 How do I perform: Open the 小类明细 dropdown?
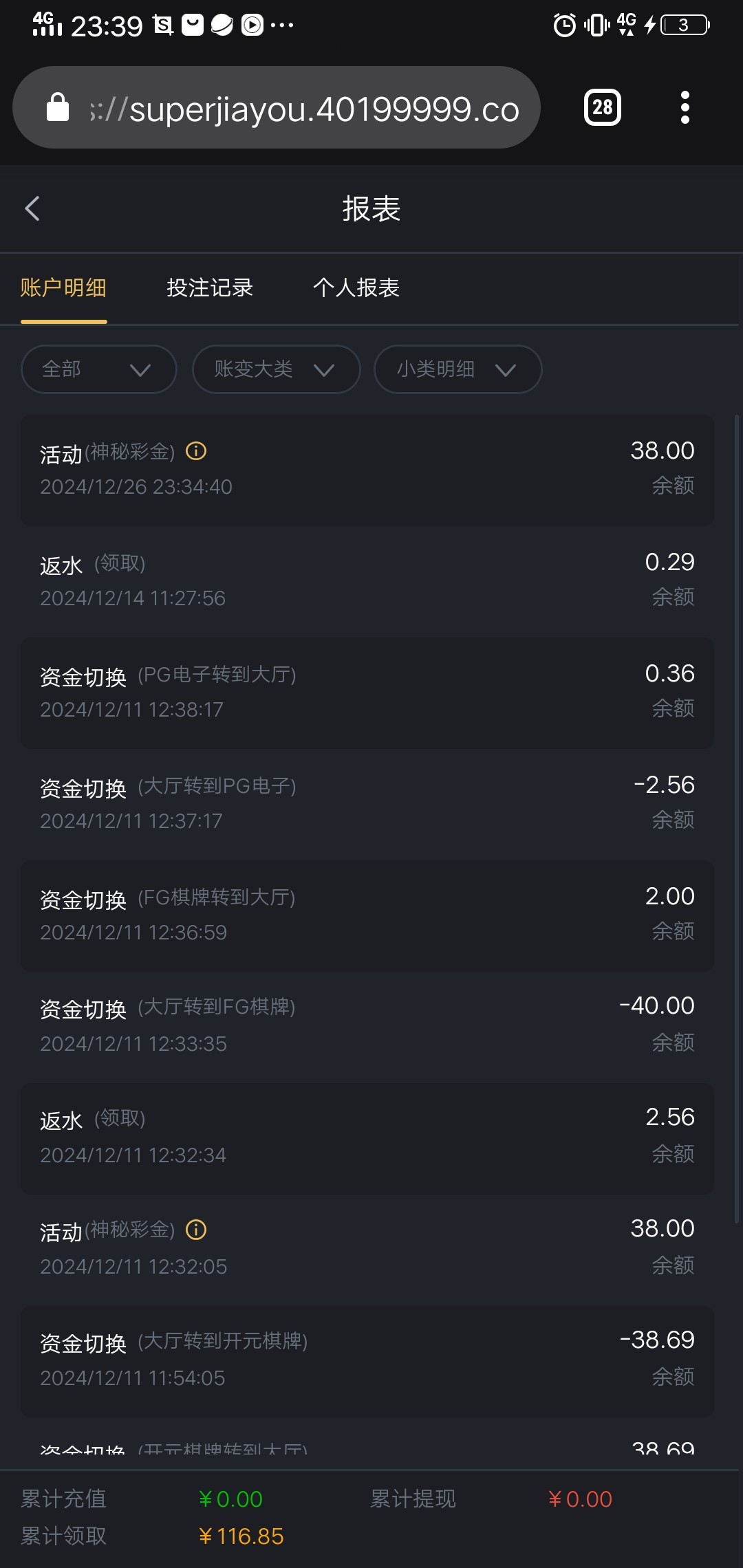pyautogui.click(x=457, y=369)
